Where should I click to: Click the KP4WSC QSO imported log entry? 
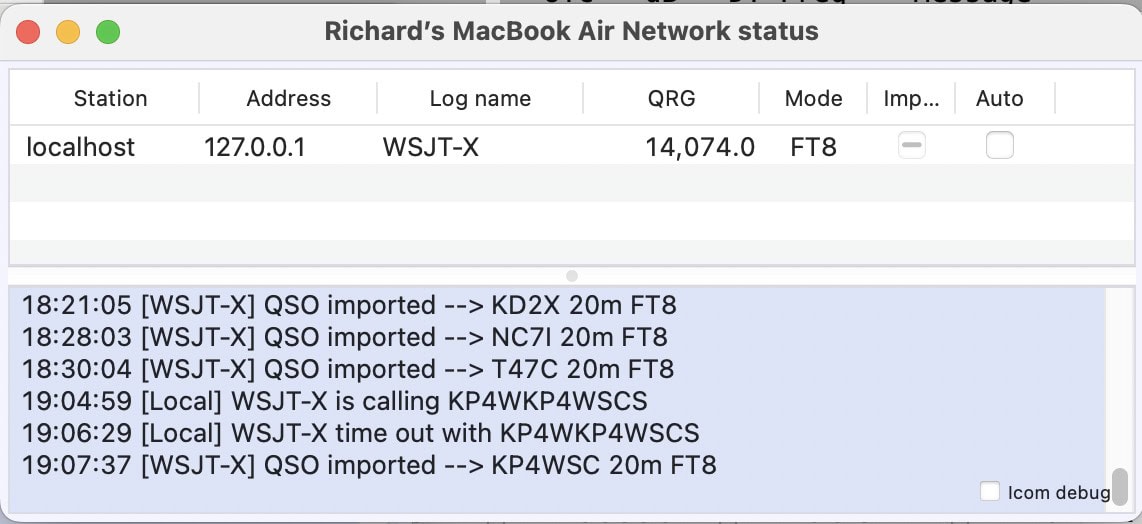369,465
